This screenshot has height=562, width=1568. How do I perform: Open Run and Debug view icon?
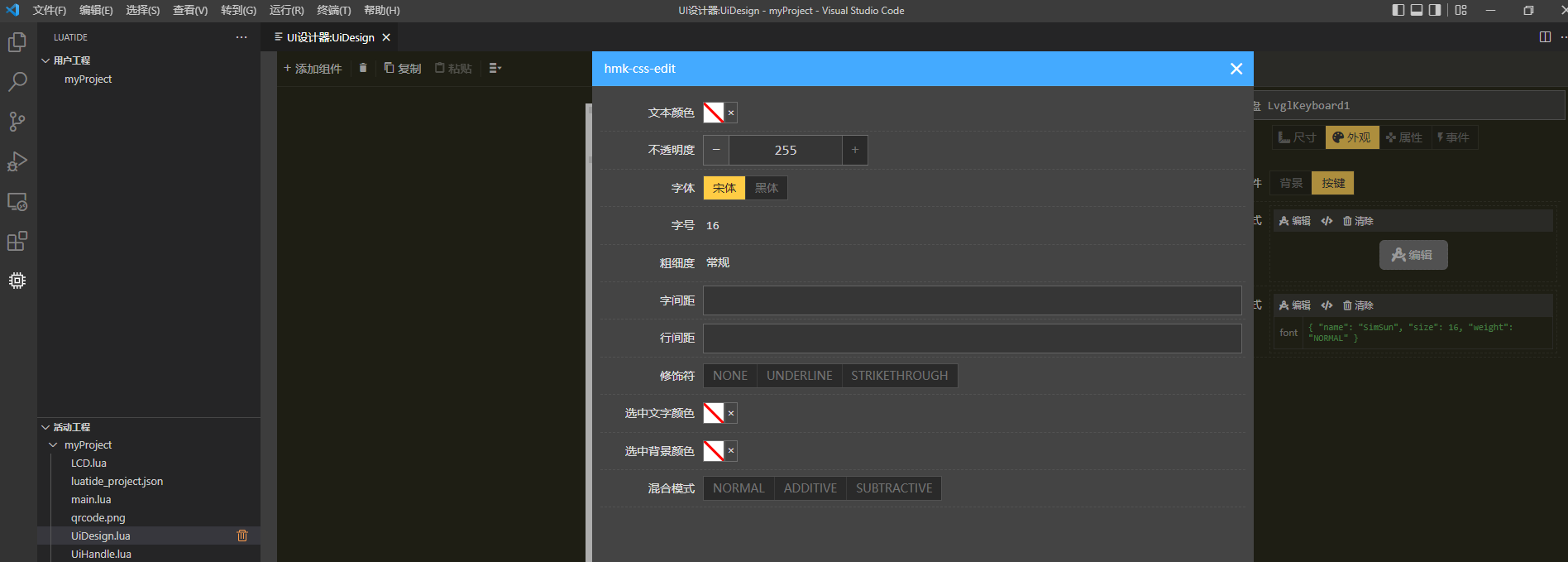tap(17, 161)
